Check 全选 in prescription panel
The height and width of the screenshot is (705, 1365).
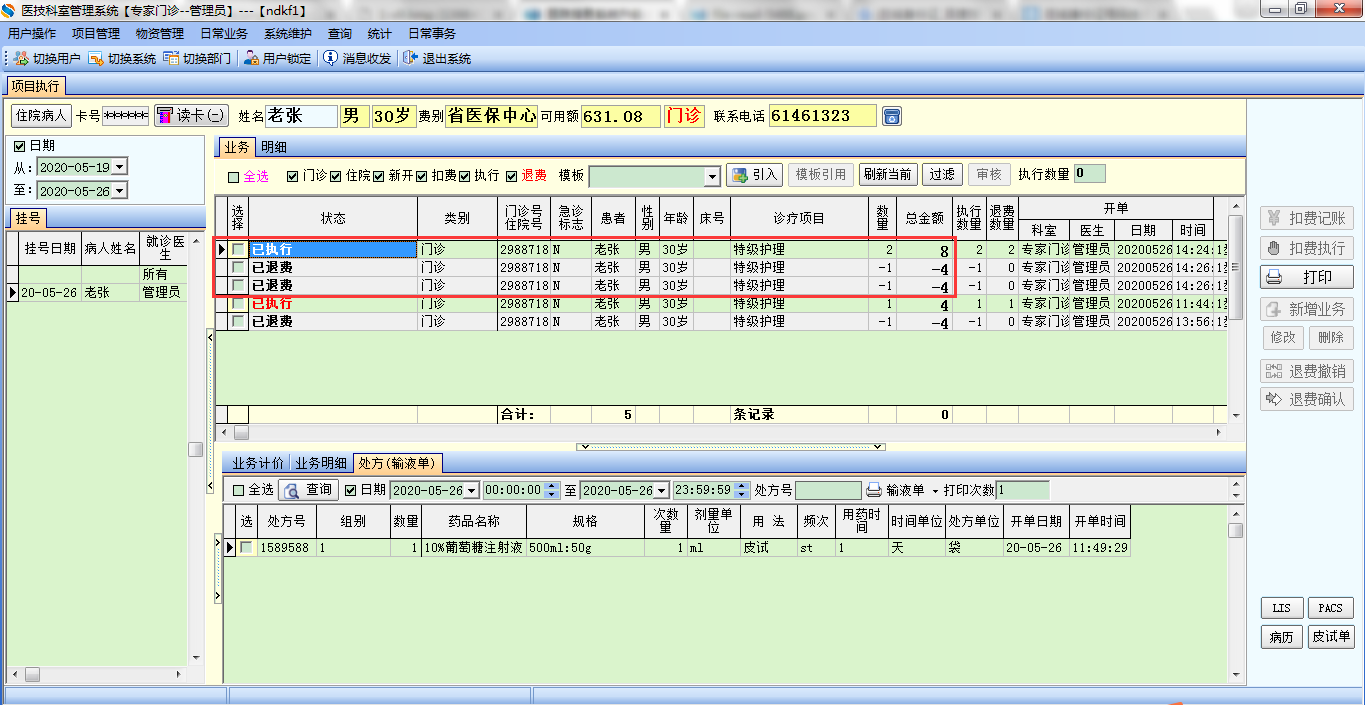click(238, 490)
